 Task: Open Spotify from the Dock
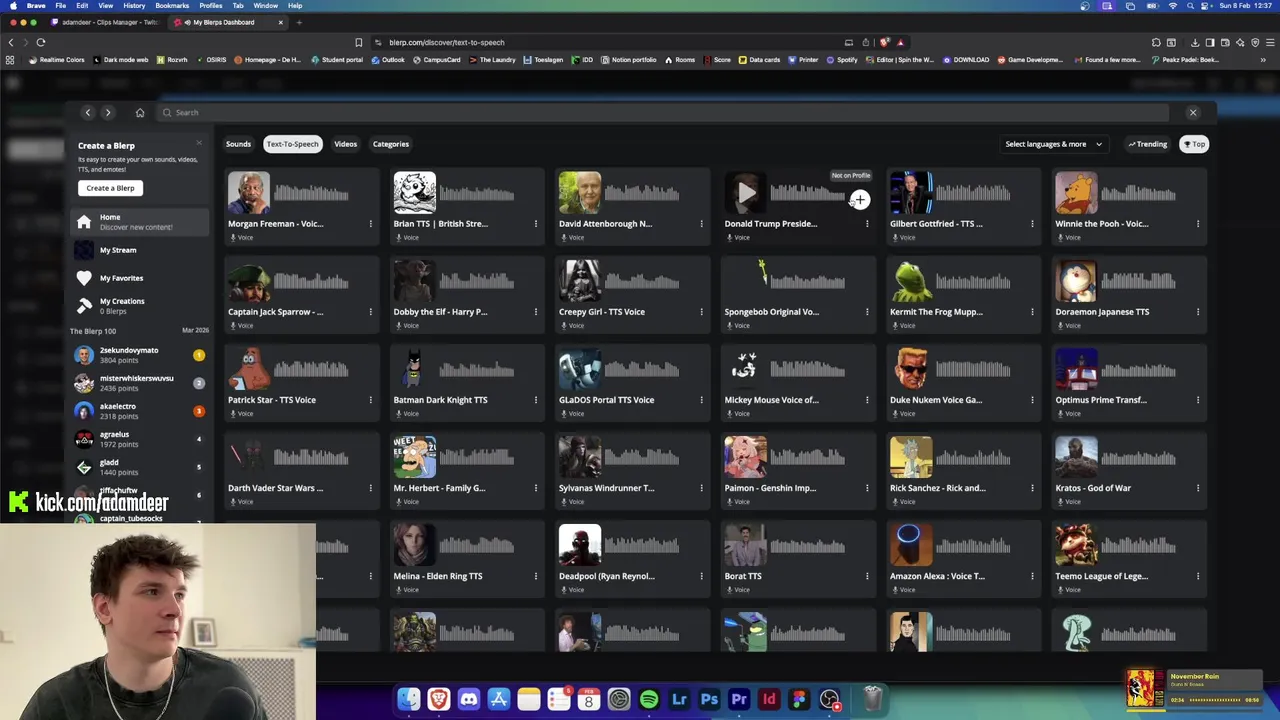pos(649,699)
